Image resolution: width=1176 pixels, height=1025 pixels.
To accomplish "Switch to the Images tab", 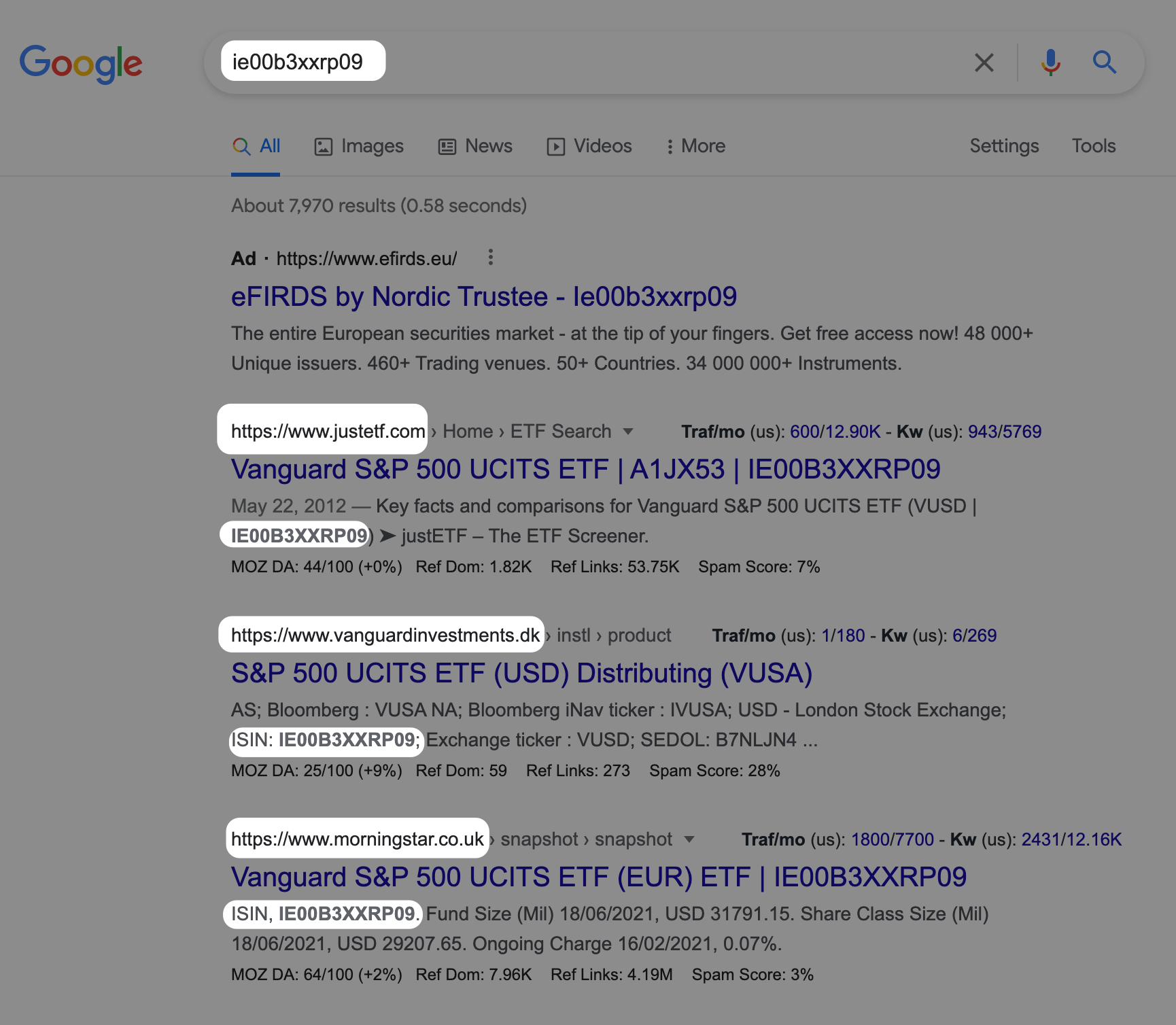I will click(359, 146).
